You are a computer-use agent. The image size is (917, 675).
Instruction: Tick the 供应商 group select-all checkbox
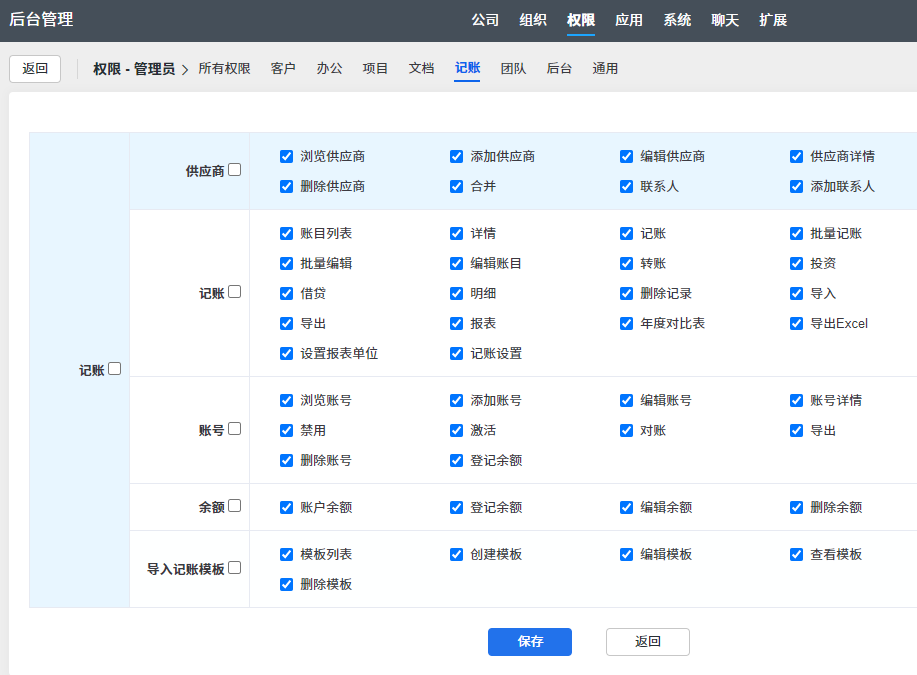click(x=235, y=170)
